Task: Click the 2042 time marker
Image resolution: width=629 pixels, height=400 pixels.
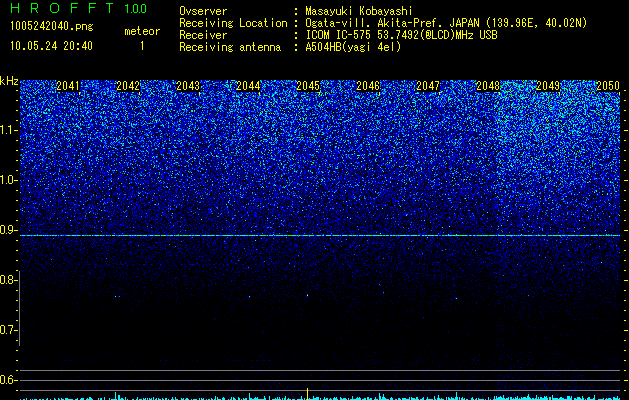Action: [128, 86]
